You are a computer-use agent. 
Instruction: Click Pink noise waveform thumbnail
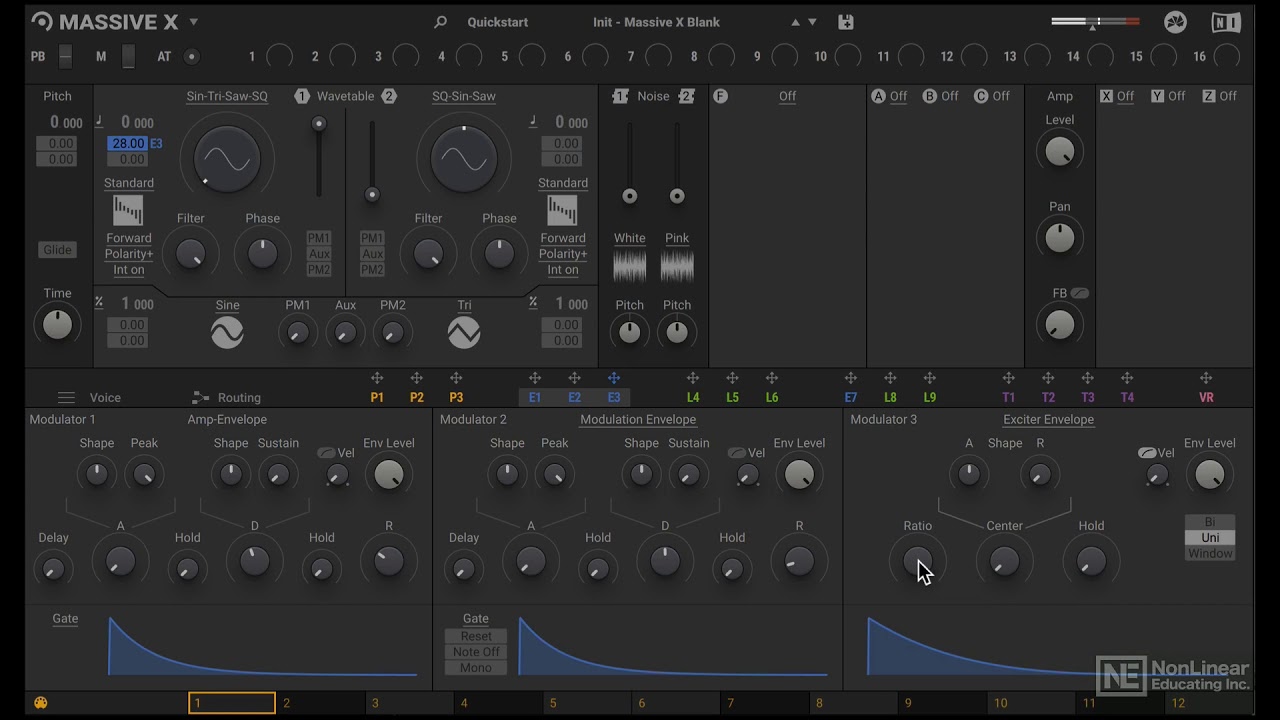677,266
